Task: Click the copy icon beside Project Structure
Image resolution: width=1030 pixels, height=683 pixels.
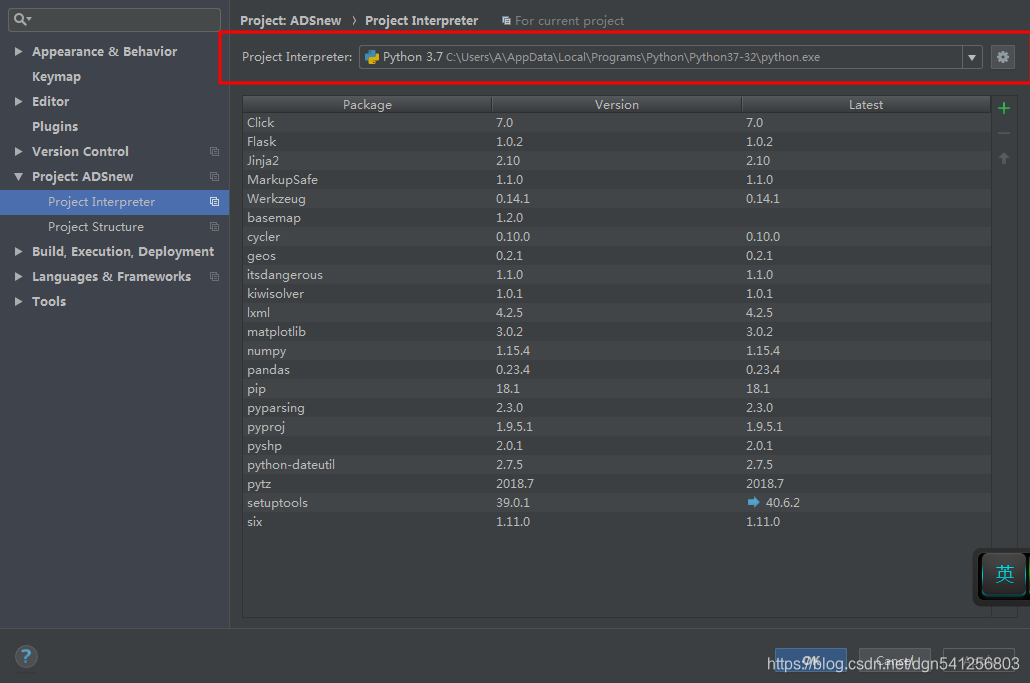Action: click(x=214, y=227)
